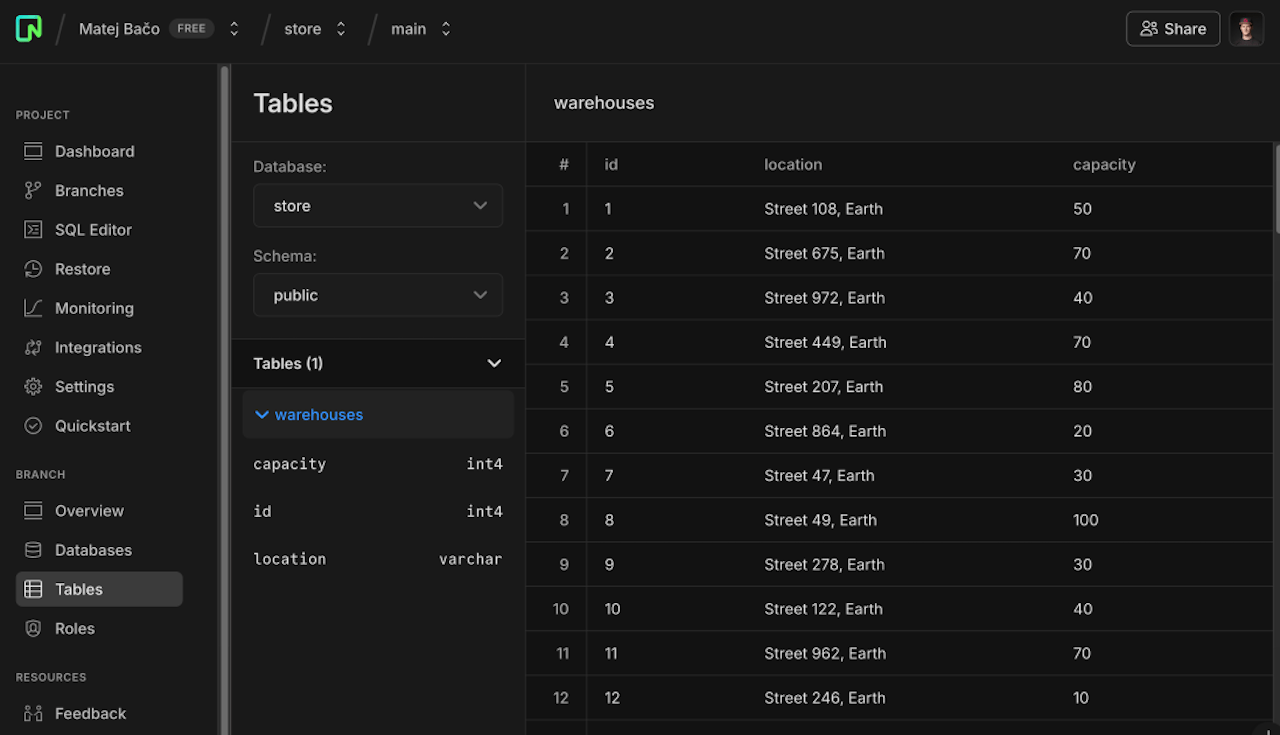Click the Neon logo icon
The width and height of the screenshot is (1280, 735).
pyautogui.click(x=29, y=29)
